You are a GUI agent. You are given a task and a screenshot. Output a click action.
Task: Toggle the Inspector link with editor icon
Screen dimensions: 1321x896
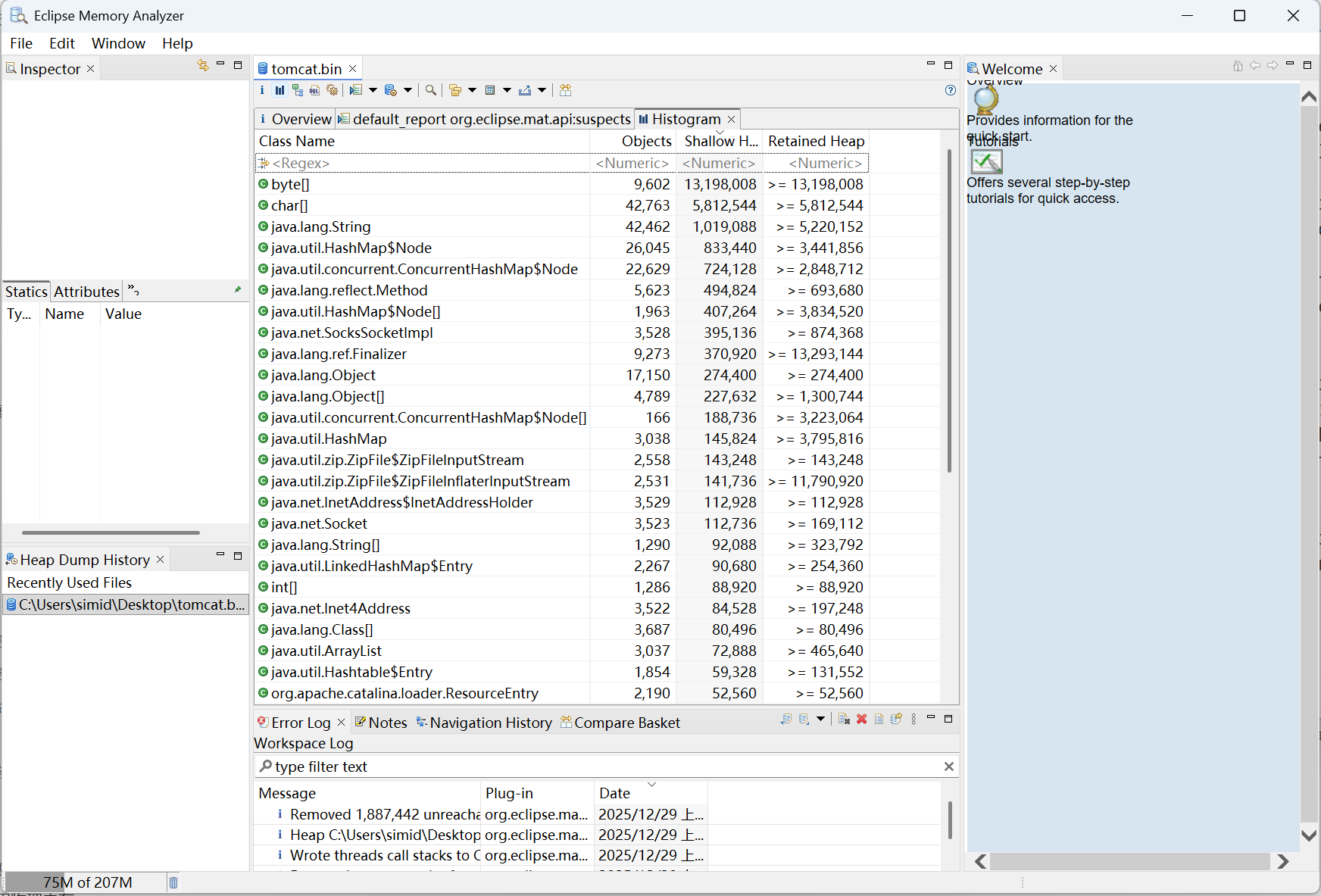[x=202, y=66]
